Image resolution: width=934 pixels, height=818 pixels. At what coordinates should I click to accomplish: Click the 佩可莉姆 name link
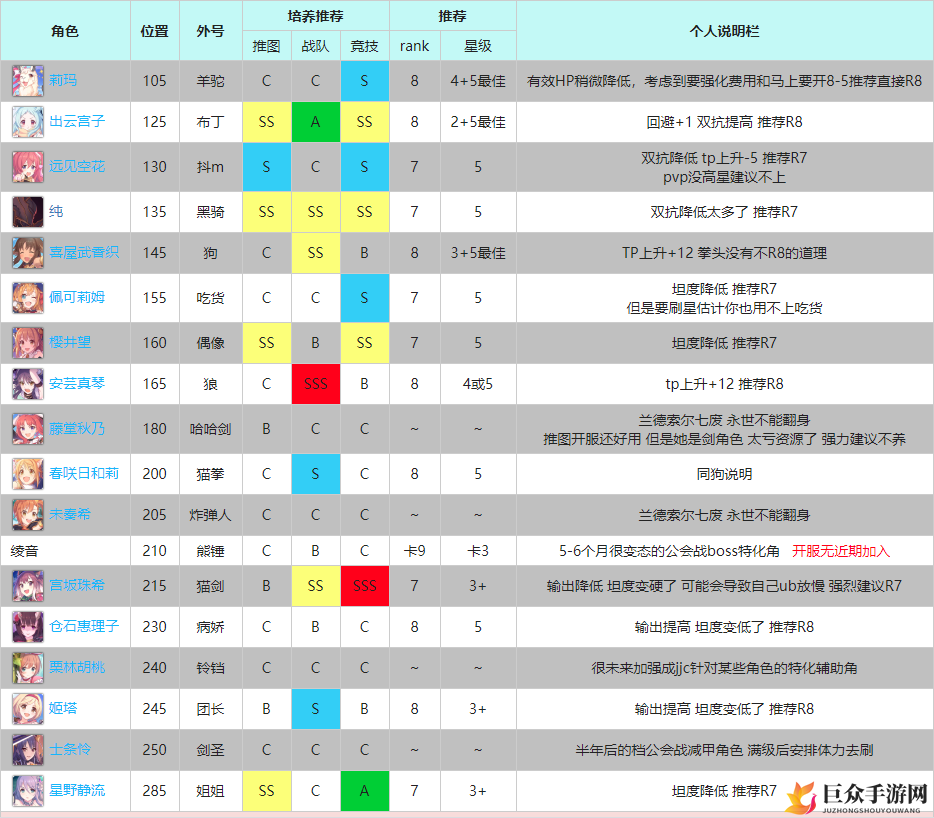coord(77,297)
